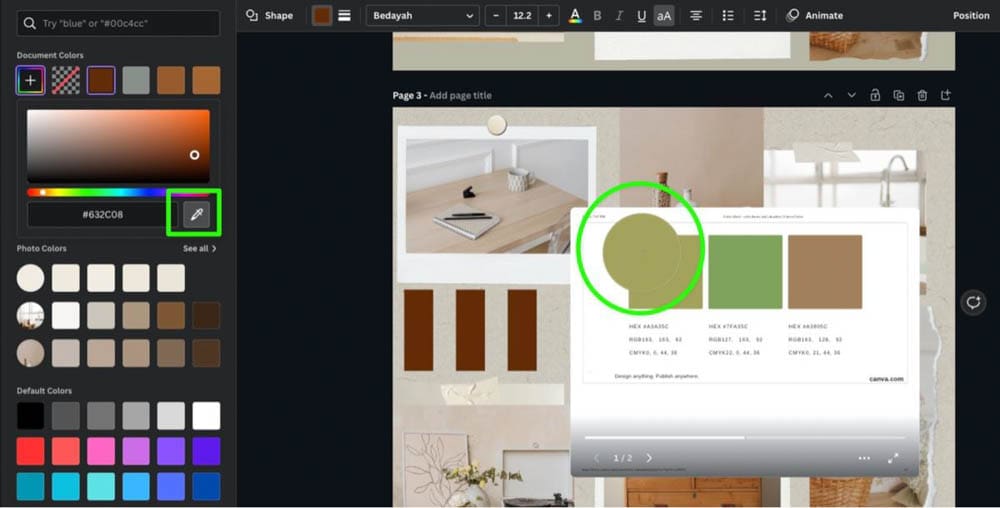Expand See all photo colors
Viewport: 1000px width, 508px height.
pos(199,249)
